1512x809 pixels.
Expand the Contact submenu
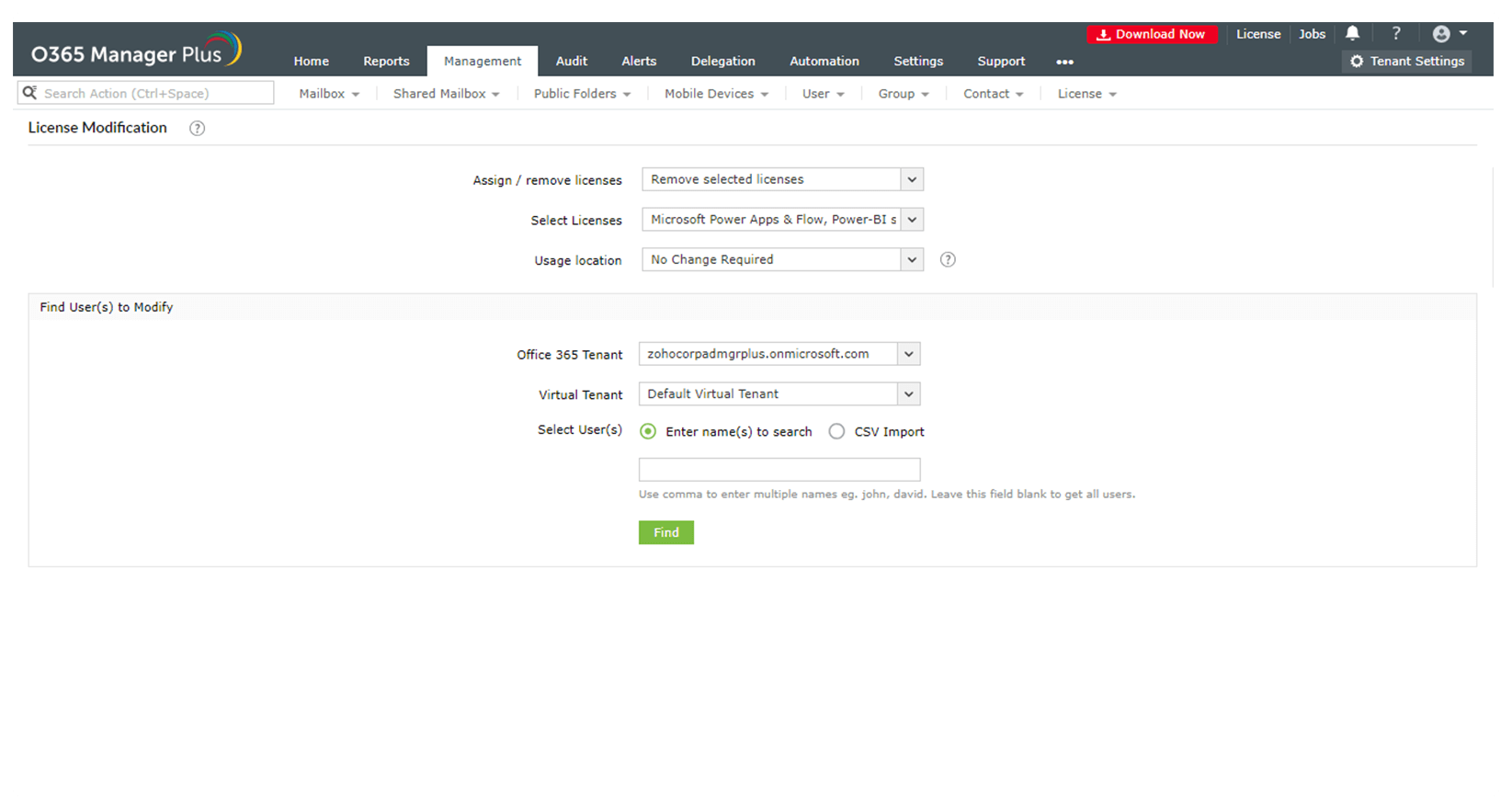tap(994, 94)
